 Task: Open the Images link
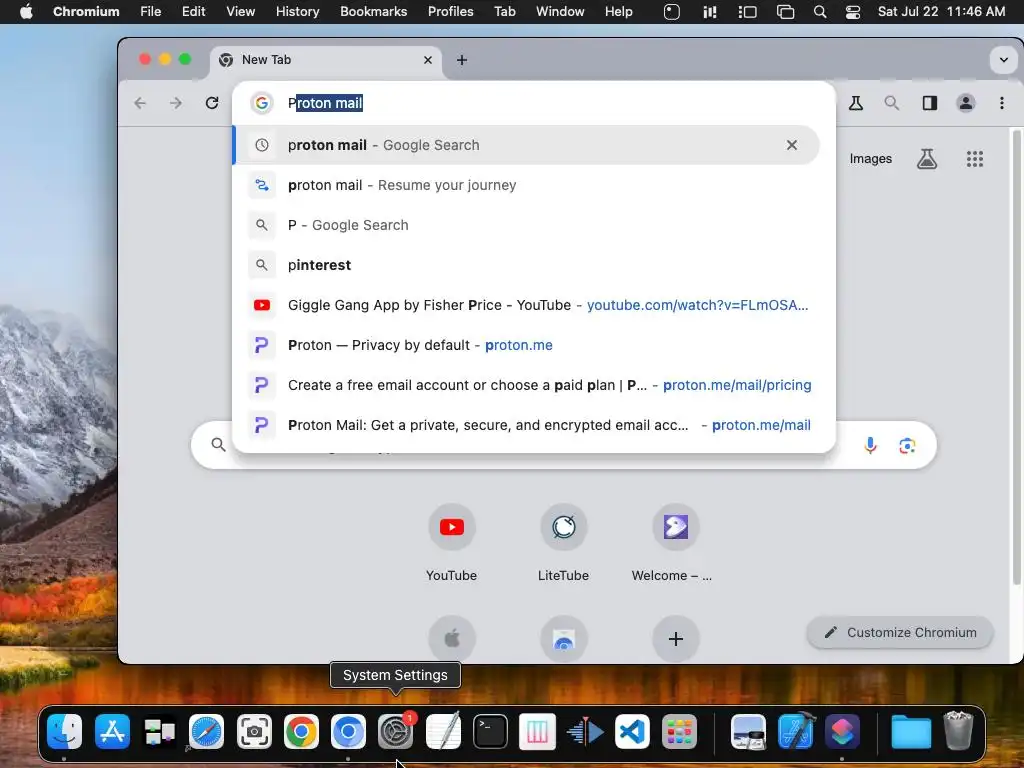871,159
